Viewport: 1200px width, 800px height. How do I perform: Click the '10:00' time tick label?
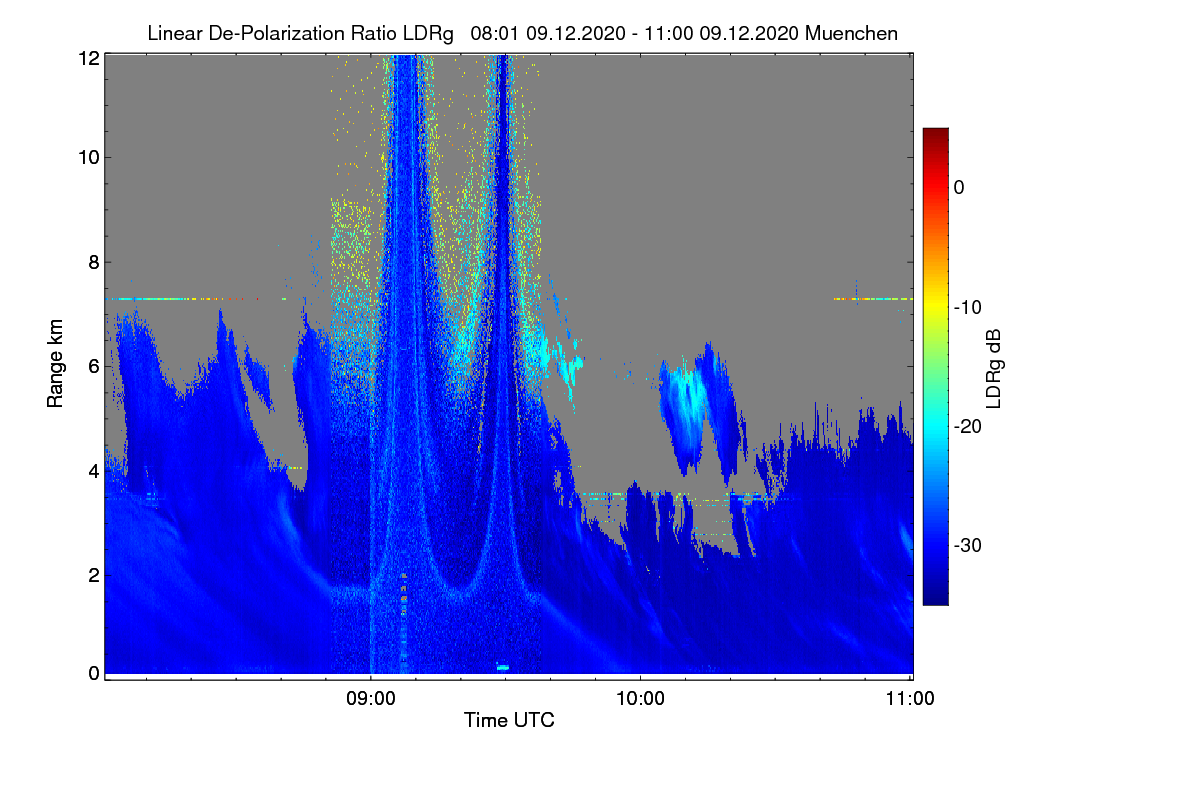641,698
